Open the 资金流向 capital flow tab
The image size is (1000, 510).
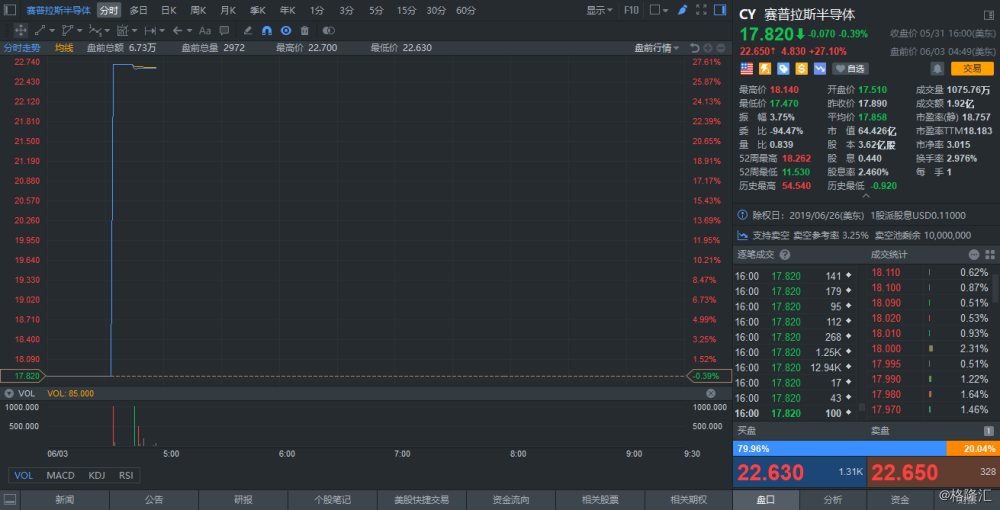[x=511, y=500]
